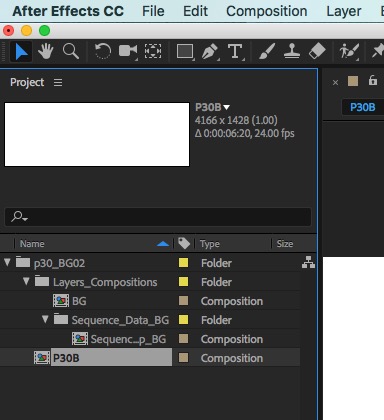Select the P30B composition name
The height and width of the screenshot is (420, 384).
[x=66, y=358]
